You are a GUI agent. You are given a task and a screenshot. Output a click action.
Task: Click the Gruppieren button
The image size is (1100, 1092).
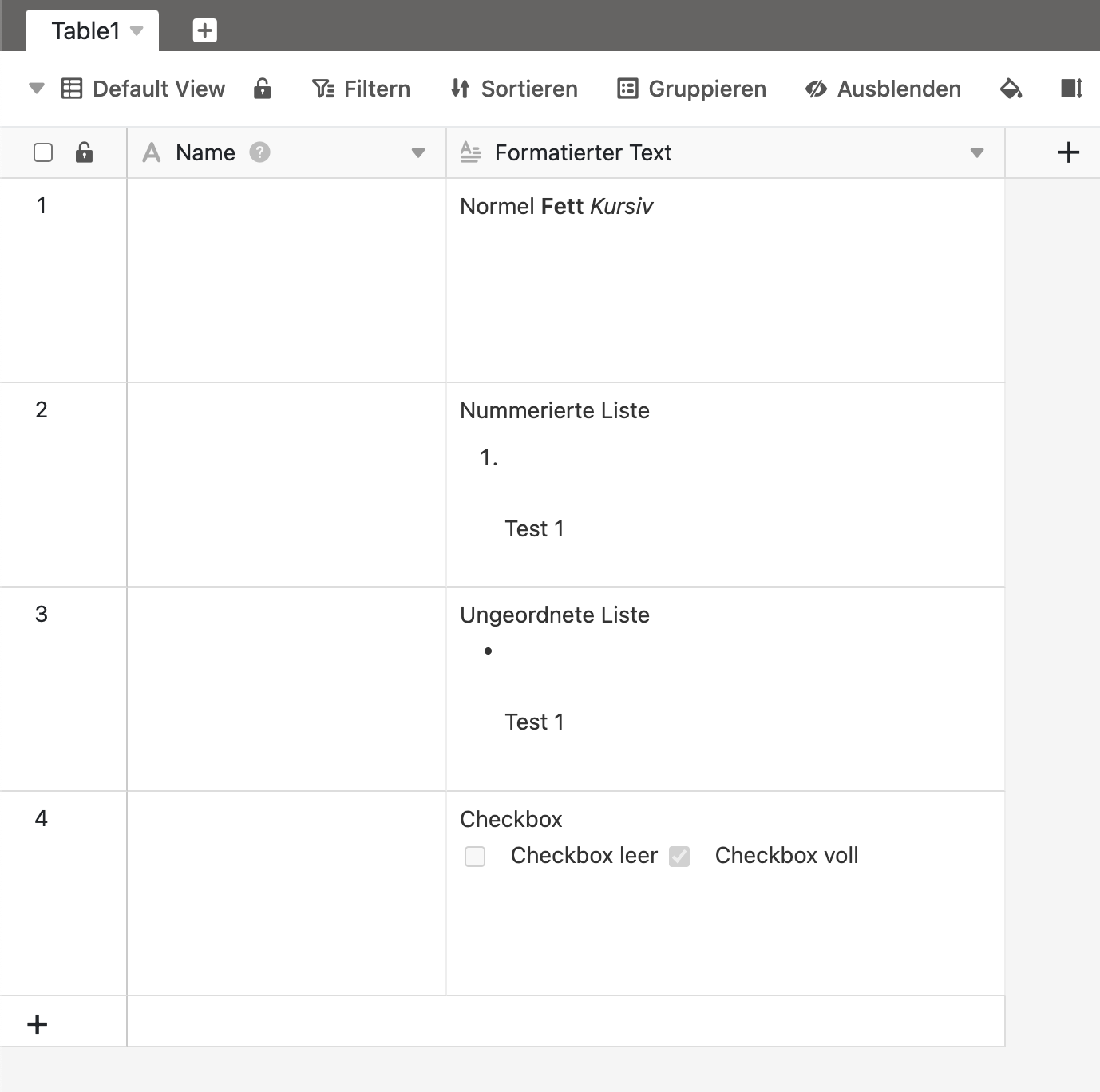(x=691, y=89)
